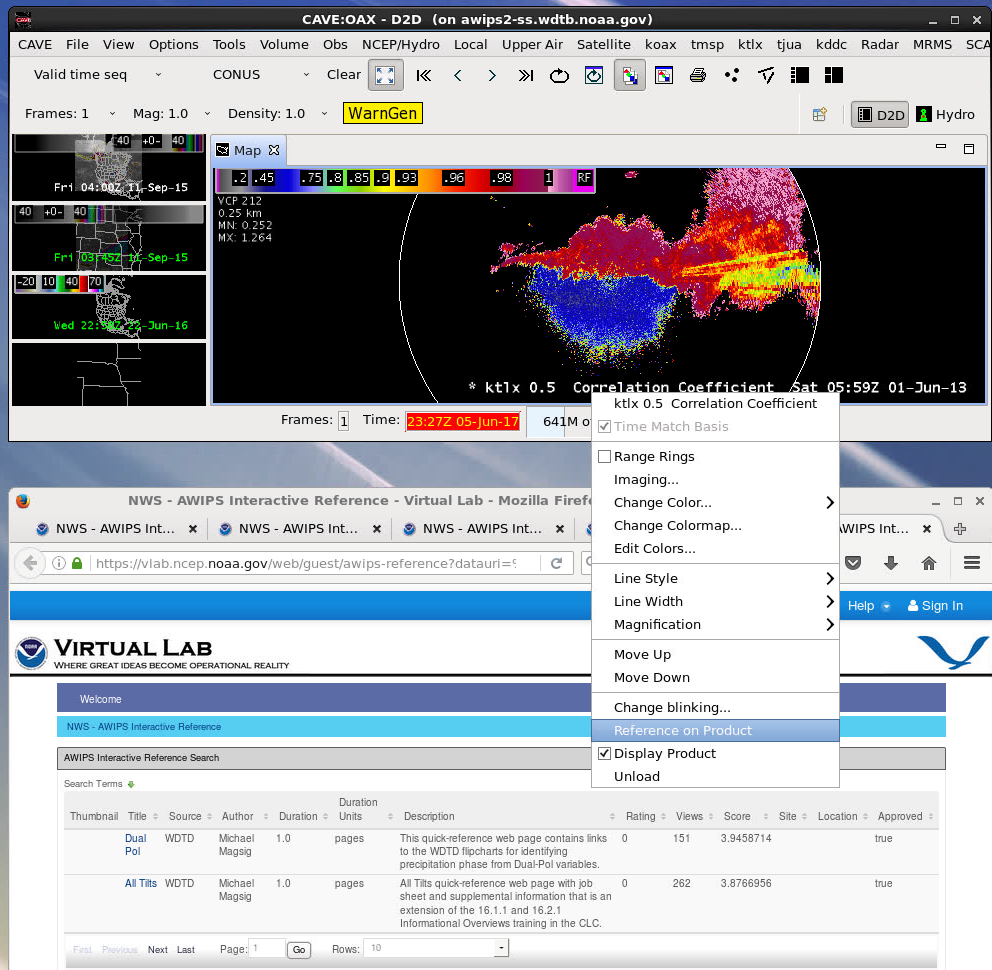
Task: Expand the Line Style submenu
Action: point(715,578)
